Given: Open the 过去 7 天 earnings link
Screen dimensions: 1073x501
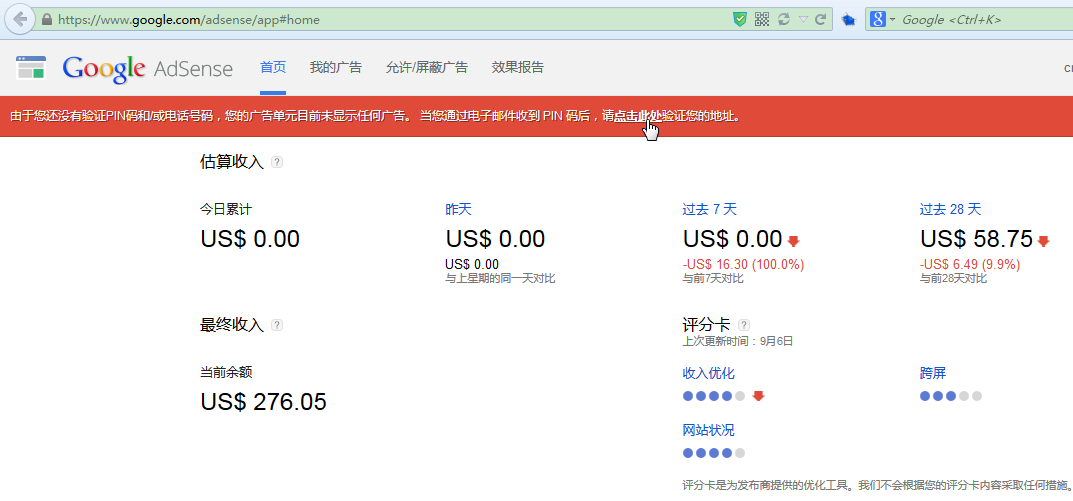Looking at the screenshot, I should coord(710,209).
